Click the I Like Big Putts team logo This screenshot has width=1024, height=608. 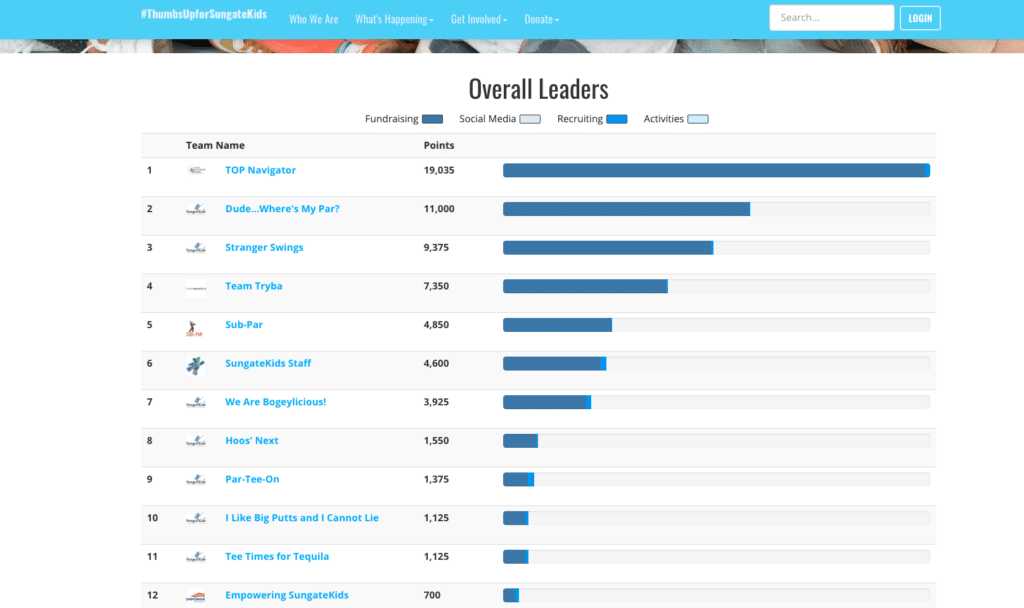click(x=196, y=518)
